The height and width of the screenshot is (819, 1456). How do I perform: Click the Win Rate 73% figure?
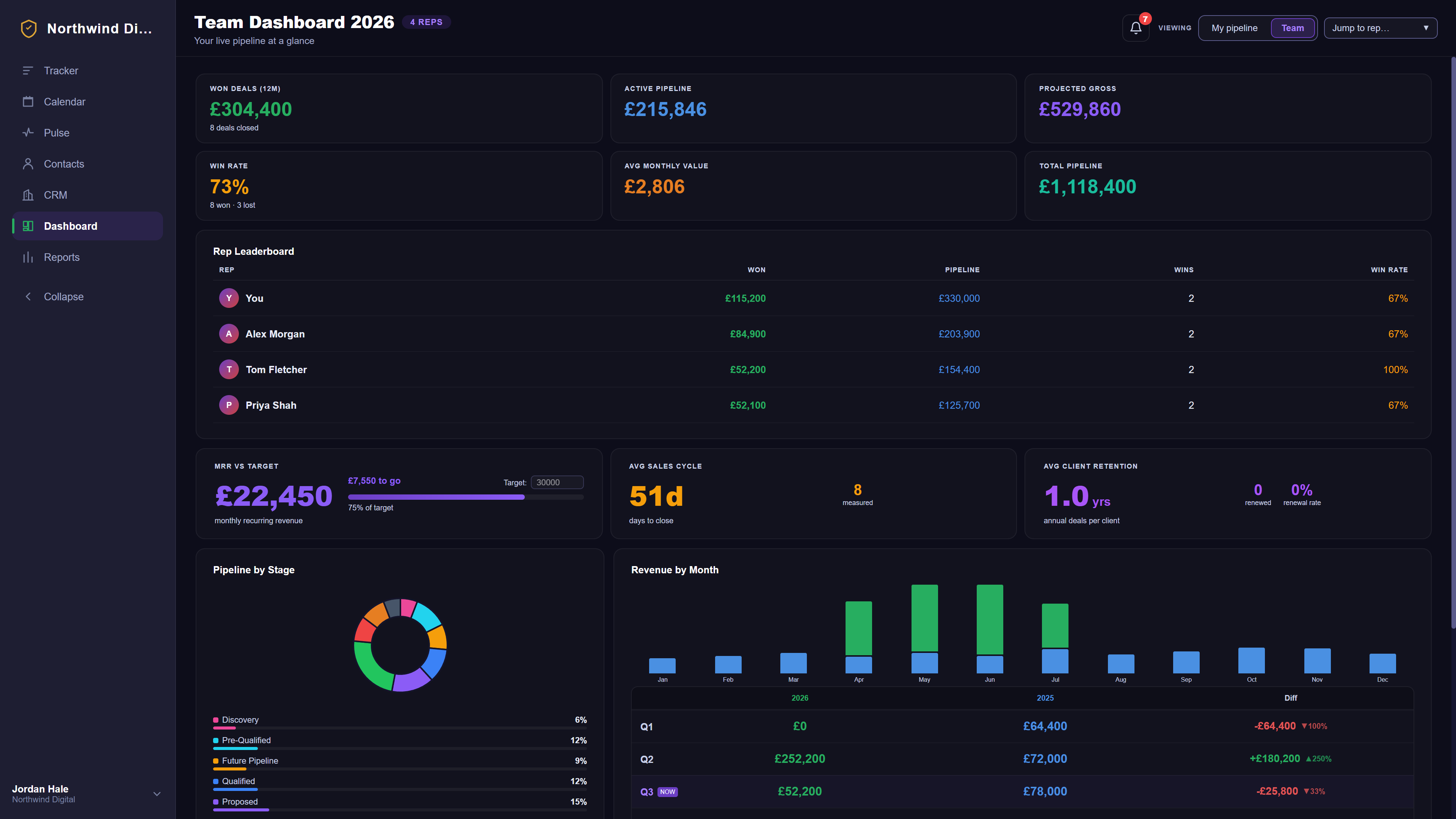click(229, 187)
